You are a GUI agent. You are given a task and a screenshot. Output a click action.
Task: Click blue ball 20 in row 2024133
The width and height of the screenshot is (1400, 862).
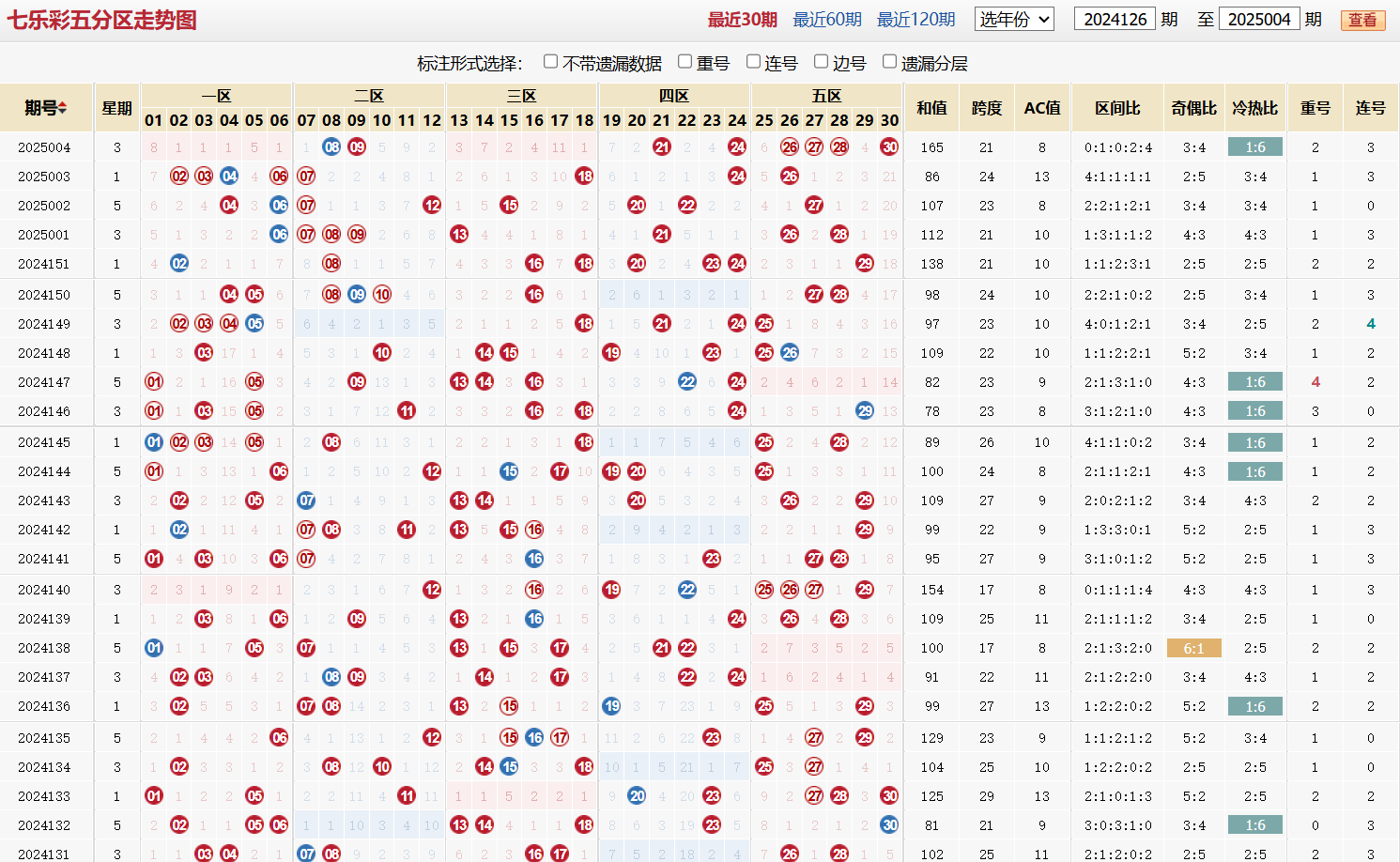637,795
